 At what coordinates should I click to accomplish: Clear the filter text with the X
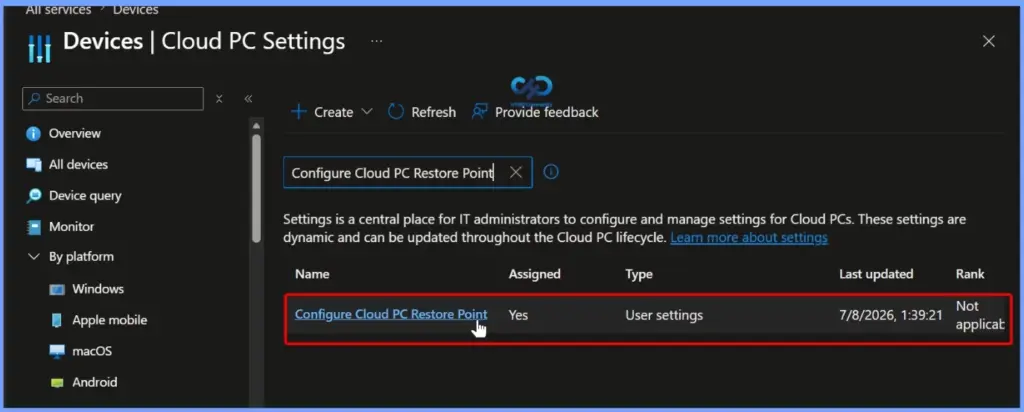516,172
